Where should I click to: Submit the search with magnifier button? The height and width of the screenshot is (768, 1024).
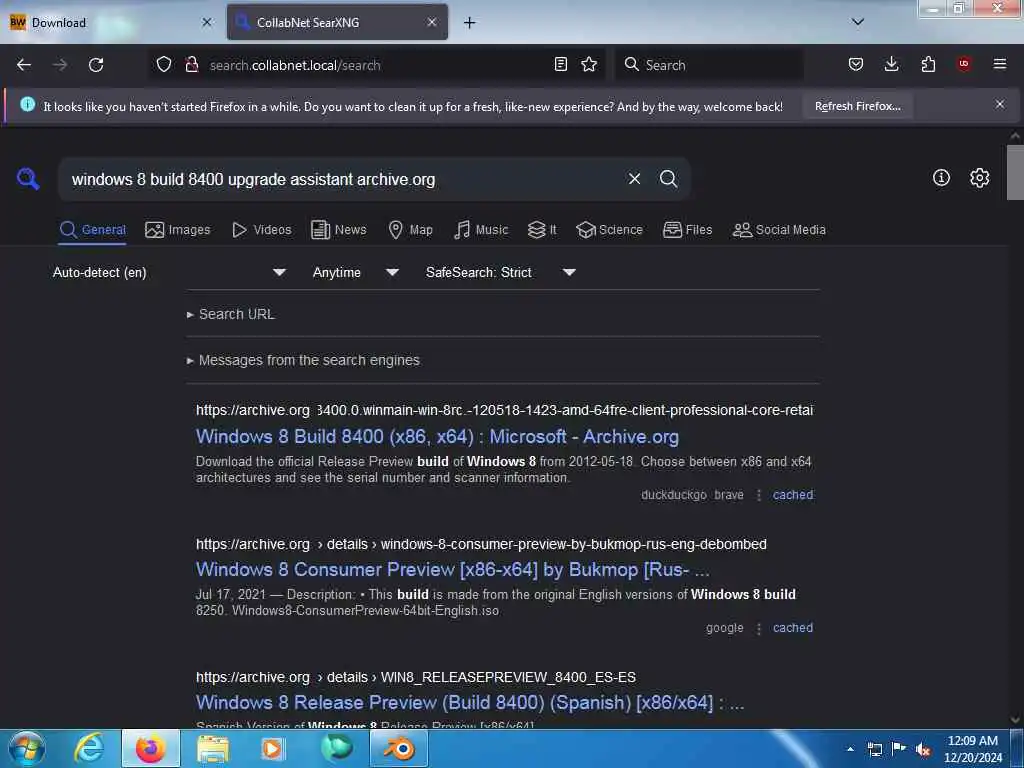pyautogui.click(x=668, y=179)
